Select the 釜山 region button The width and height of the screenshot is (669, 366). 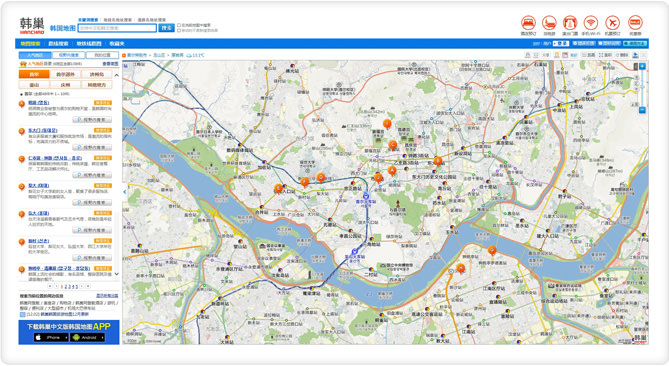[34, 85]
